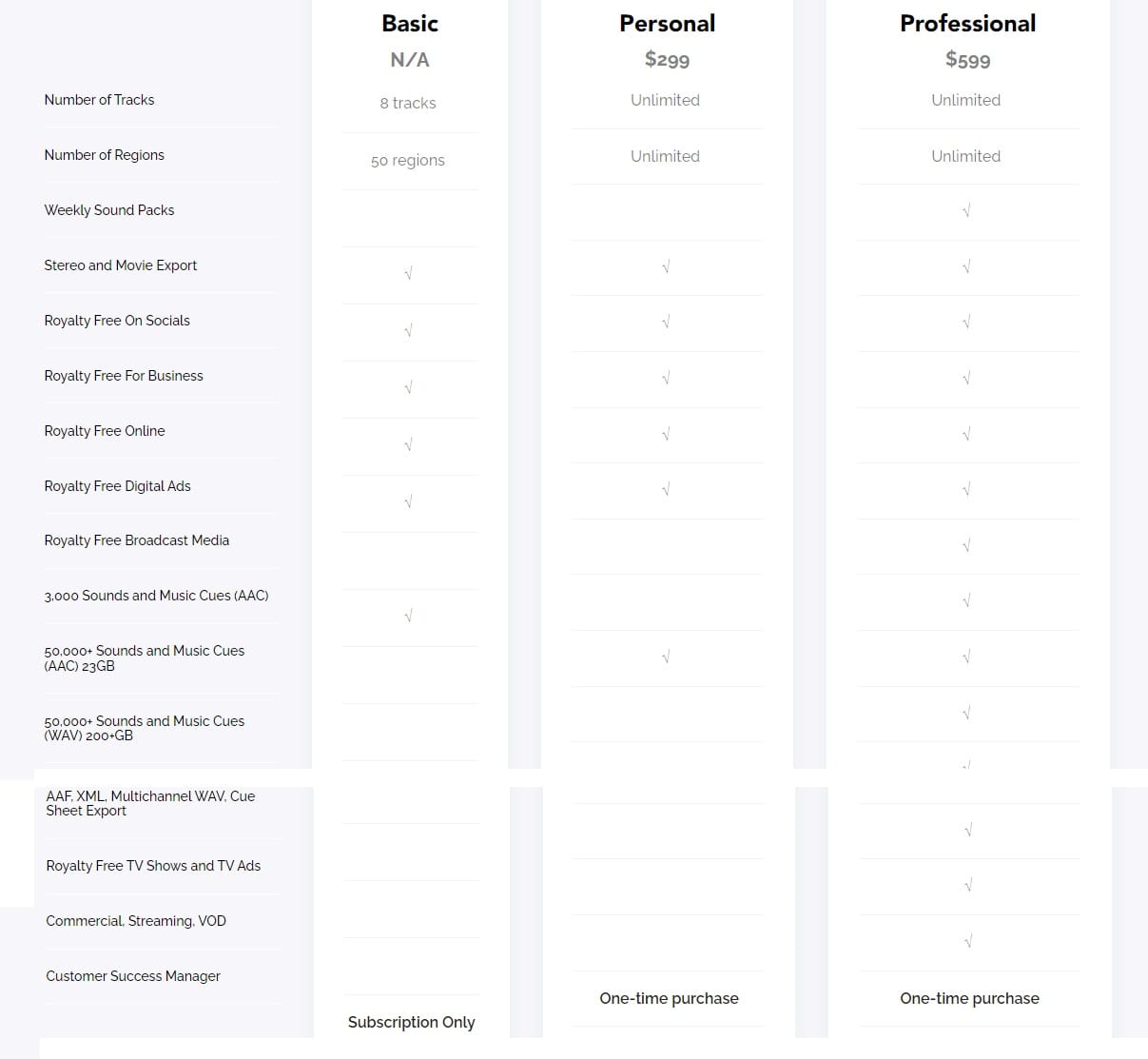Click the 50,000+ Sounds AAC checkmark under Personal
Screen dimensions: 1148x1059
coord(666,657)
